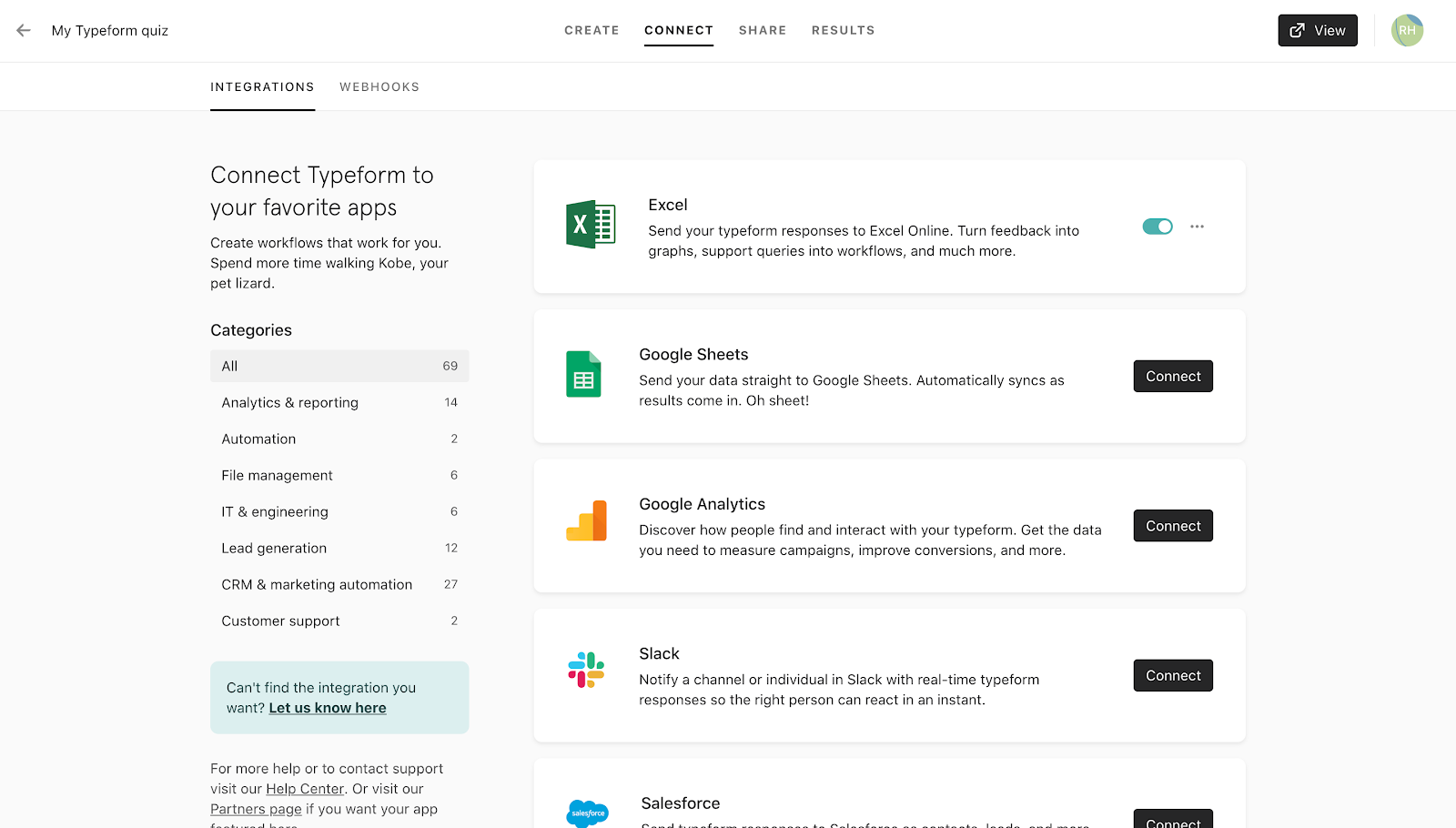Click the Excel logo icon

point(591,224)
